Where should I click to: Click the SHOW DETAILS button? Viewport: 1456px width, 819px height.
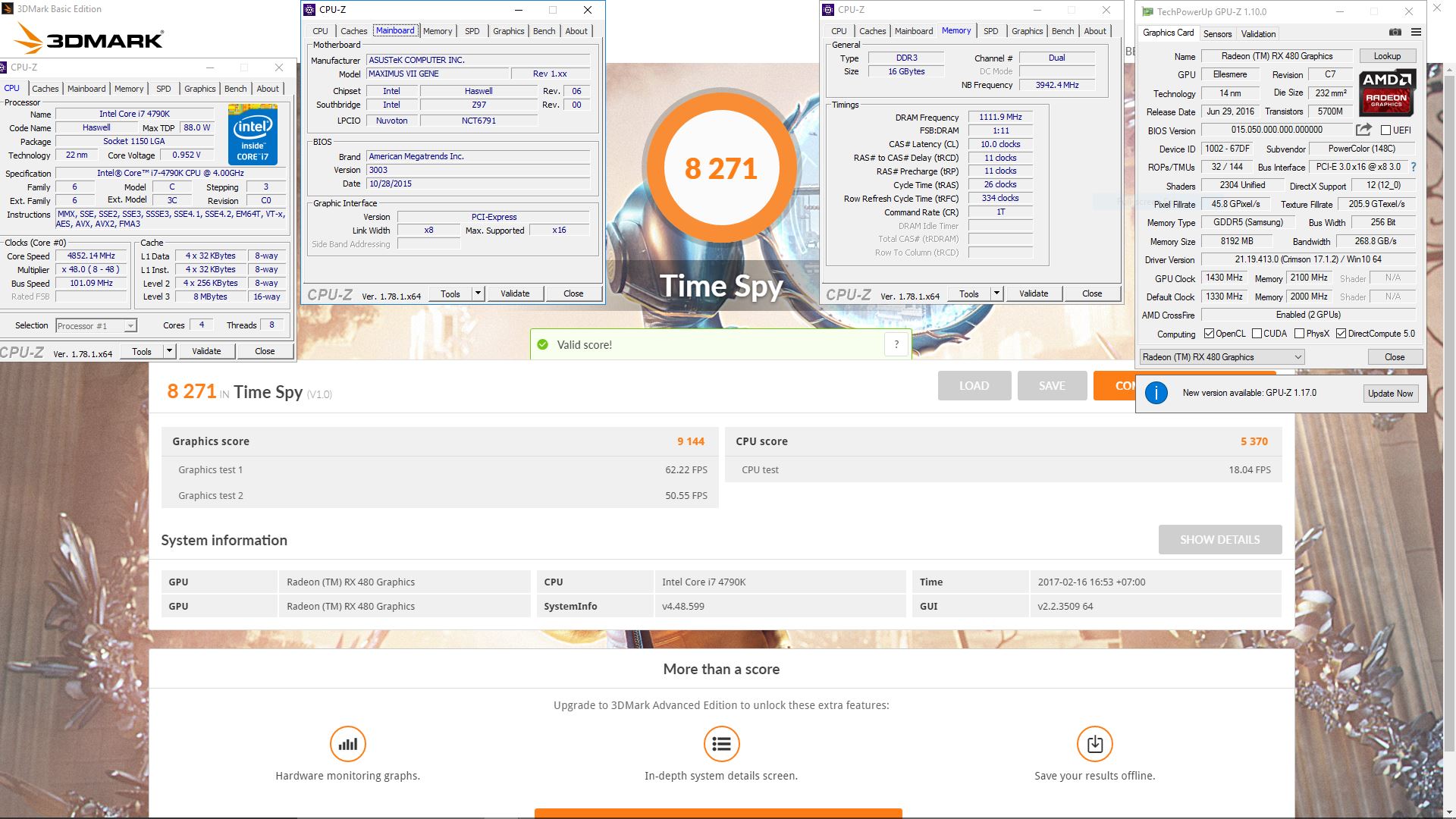pos(1220,539)
